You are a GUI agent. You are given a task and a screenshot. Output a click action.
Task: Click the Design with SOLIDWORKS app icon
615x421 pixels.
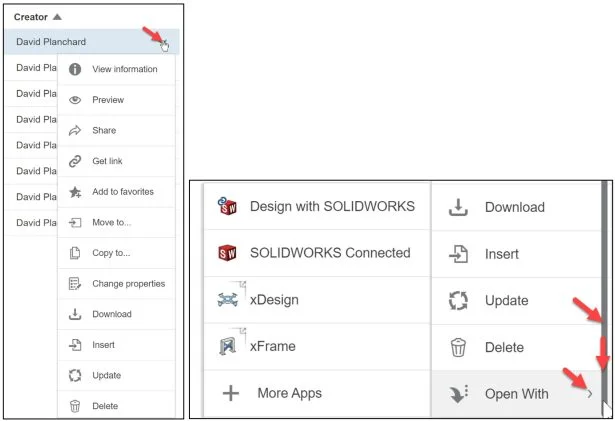tap(227, 206)
